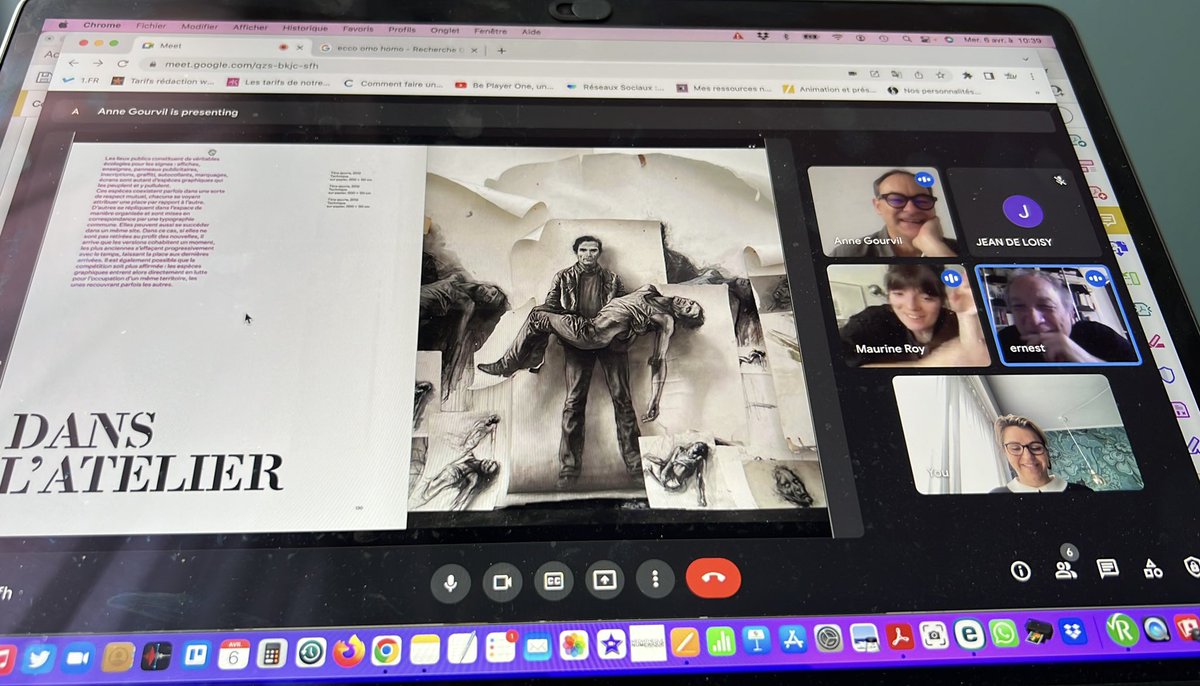1200x686 pixels.
Task: Open a new Chrome tab
Action: [501, 51]
